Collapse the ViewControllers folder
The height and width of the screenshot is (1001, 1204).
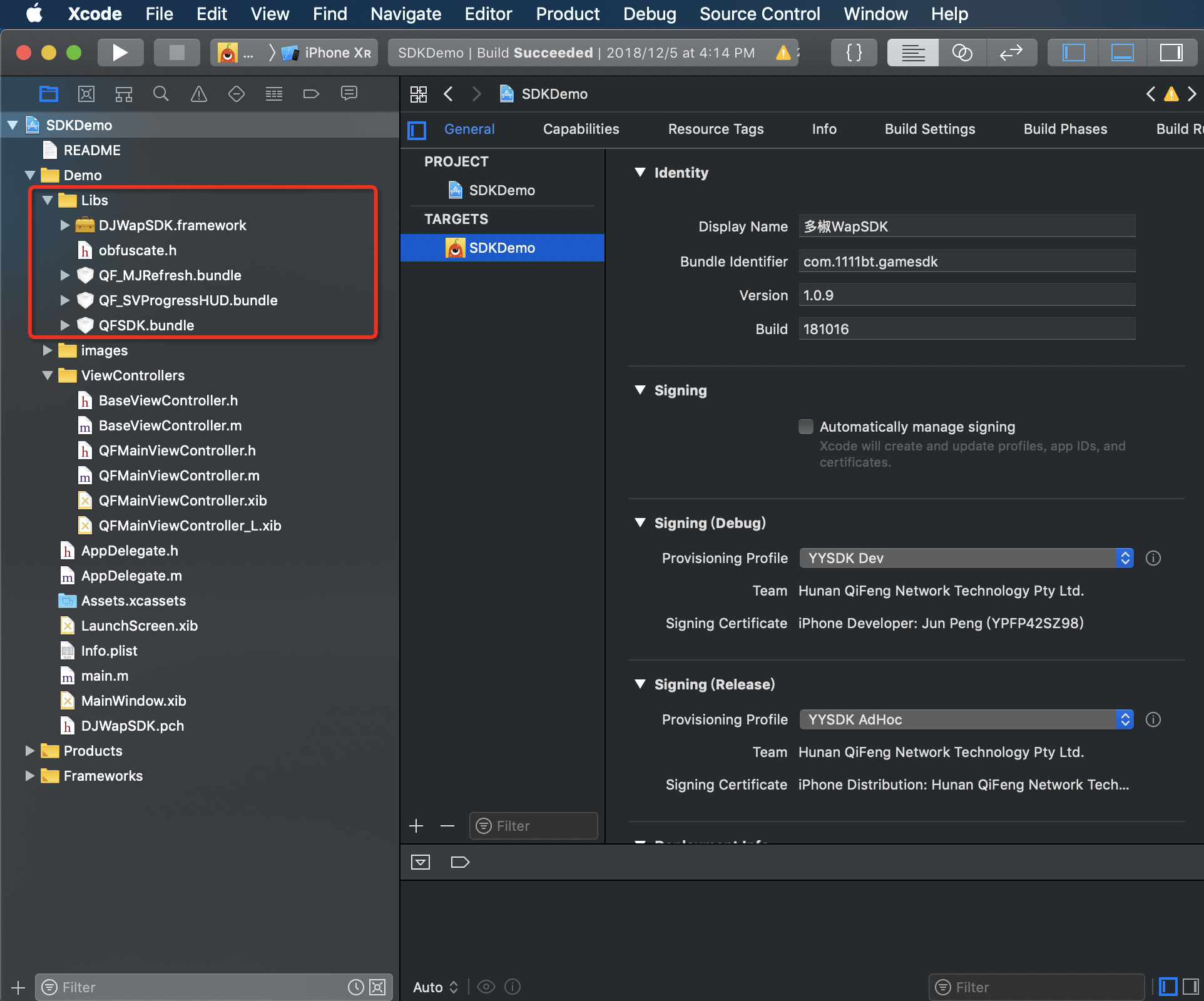(x=48, y=375)
